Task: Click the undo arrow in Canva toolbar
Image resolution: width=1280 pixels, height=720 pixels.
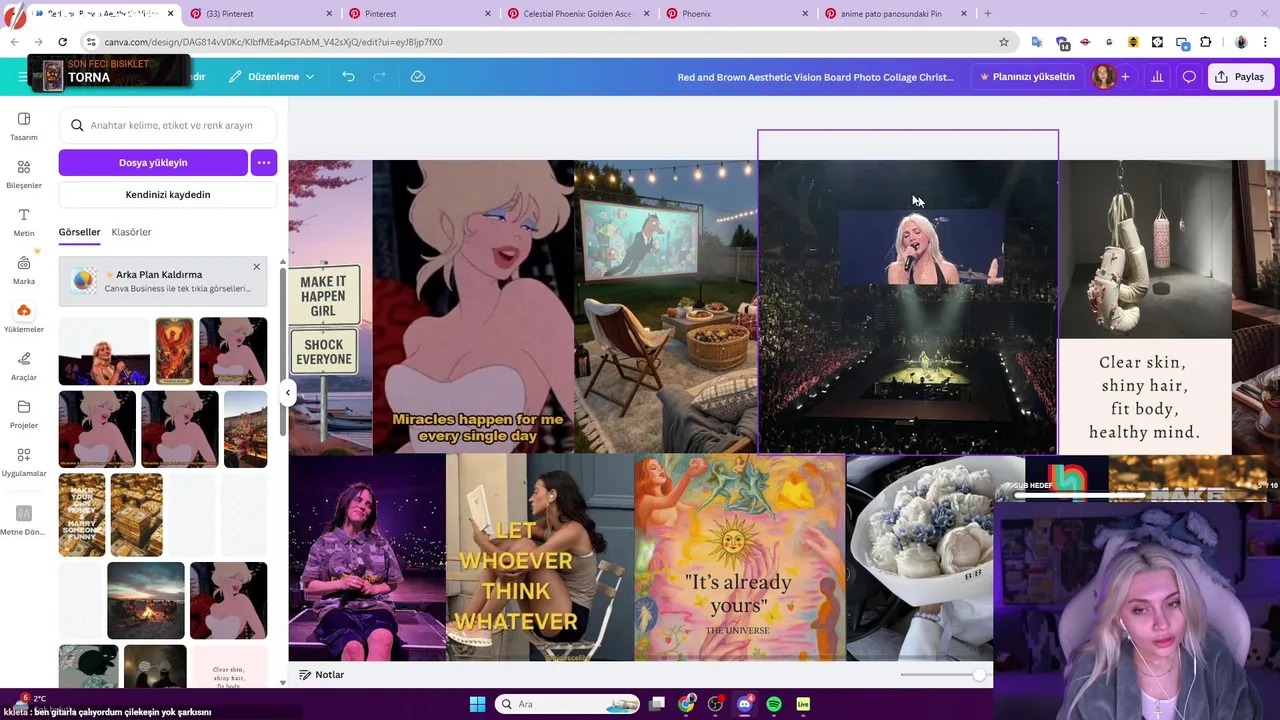Action: point(348,77)
